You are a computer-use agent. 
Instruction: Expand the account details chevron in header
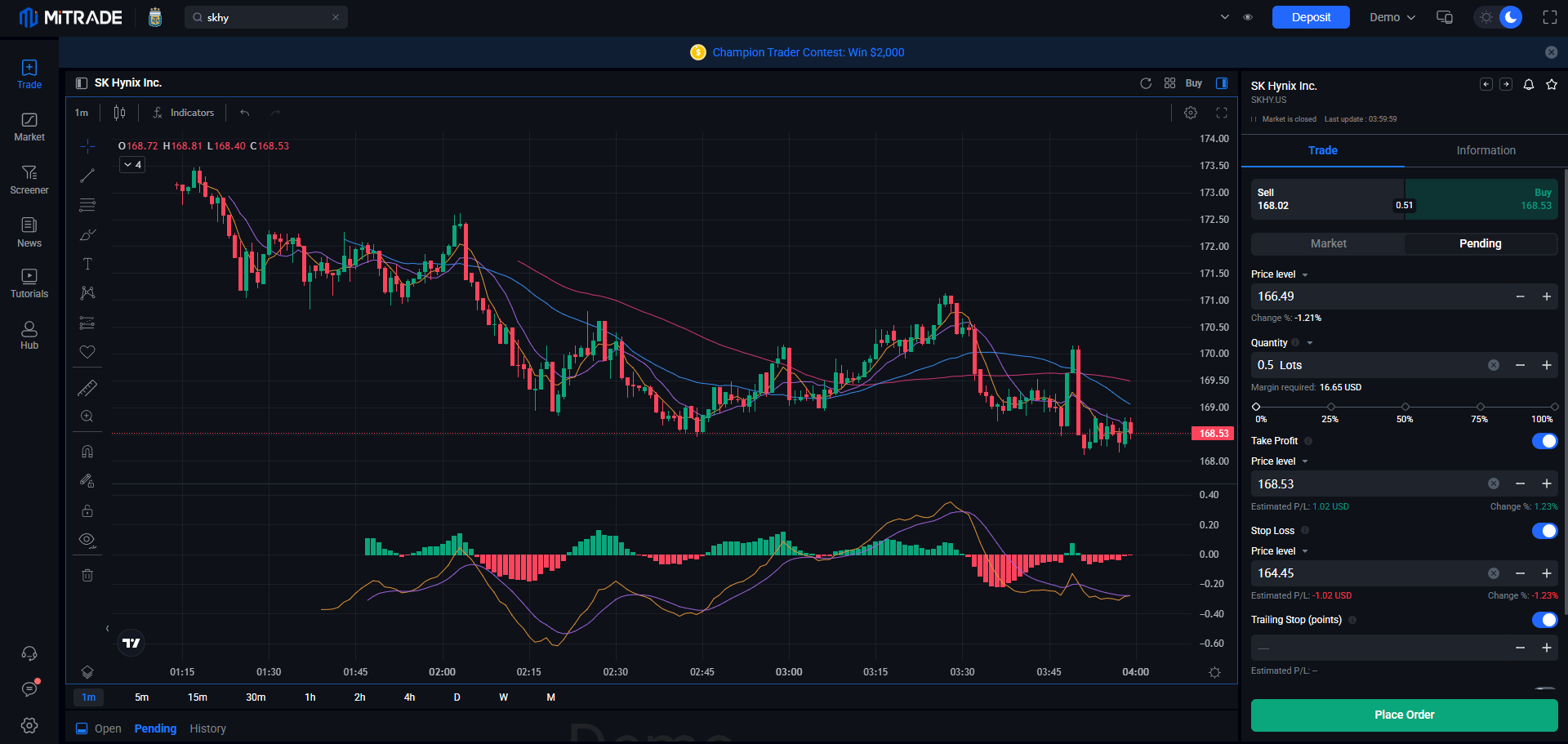(x=1224, y=17)
